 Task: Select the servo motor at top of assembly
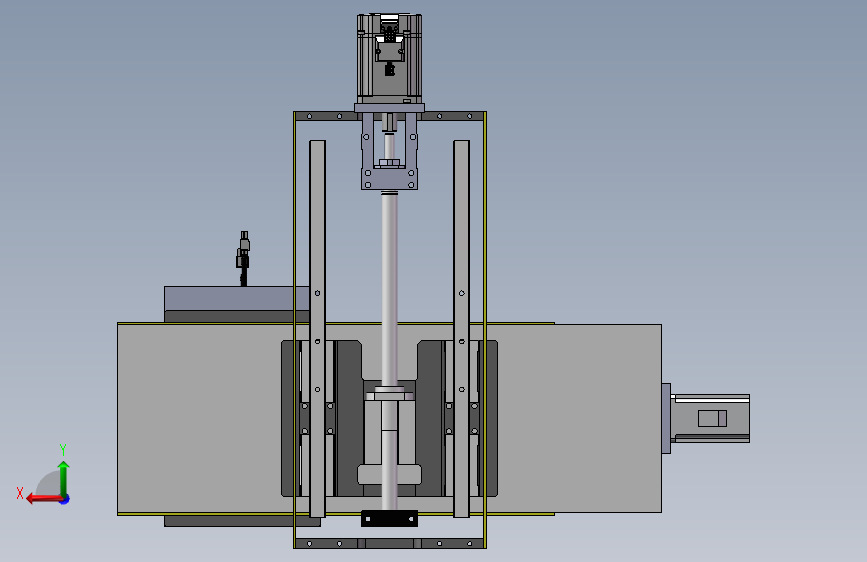click(x=389, y=59)
